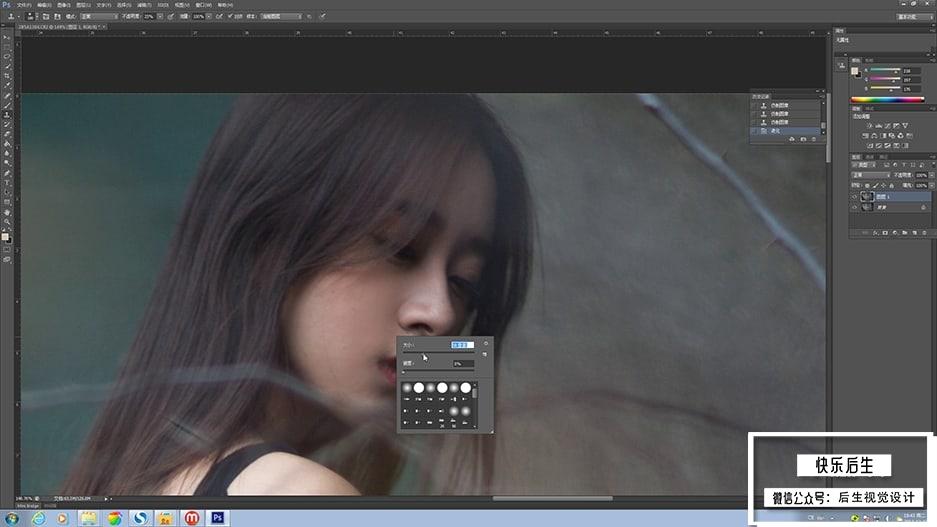The height and width of the screenshot is (527, 937).
Task: Click the Windows Start button
Action: pos(11,518)
